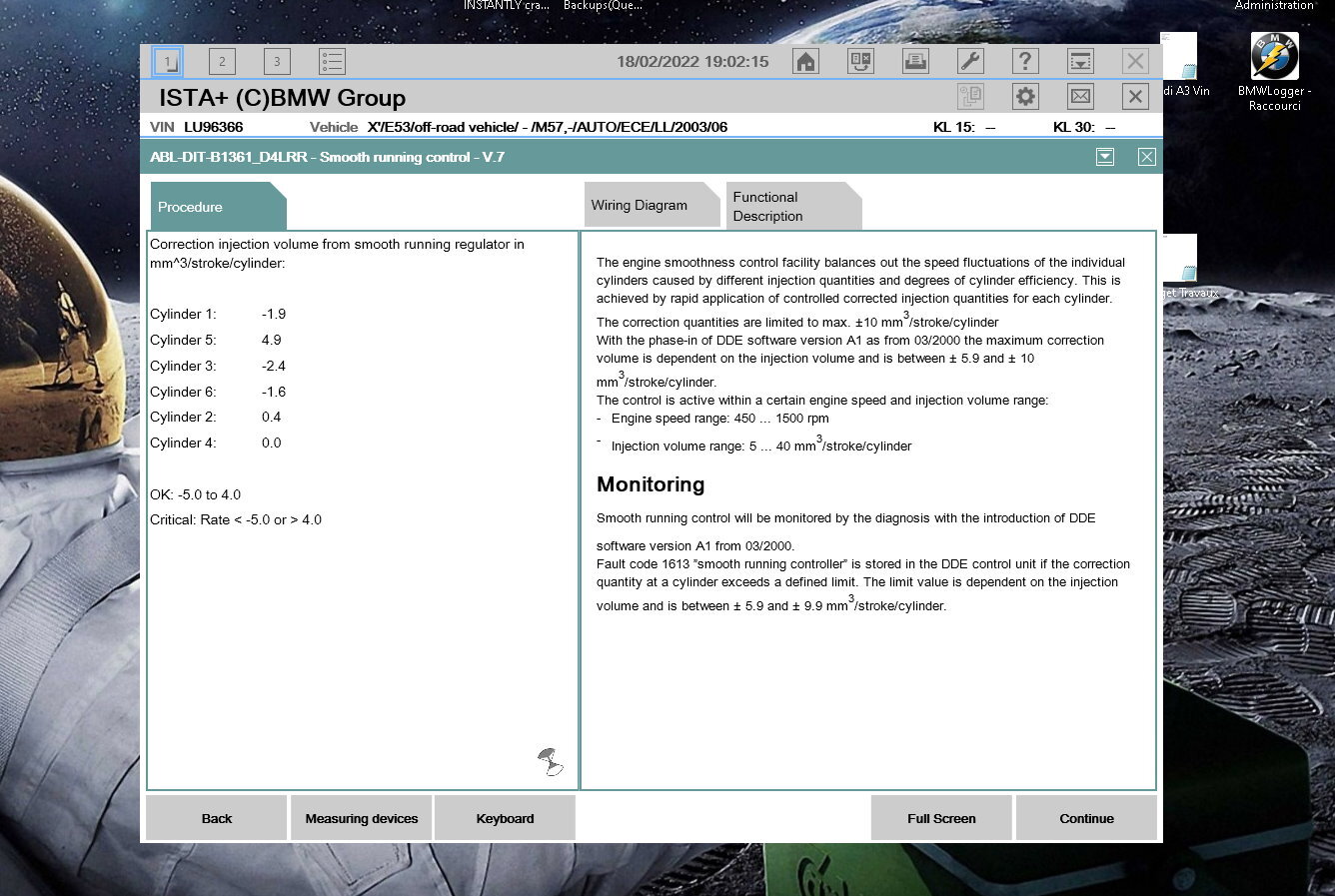Click the satellite dish icon in Procedure pane

(x=550, y=762)
